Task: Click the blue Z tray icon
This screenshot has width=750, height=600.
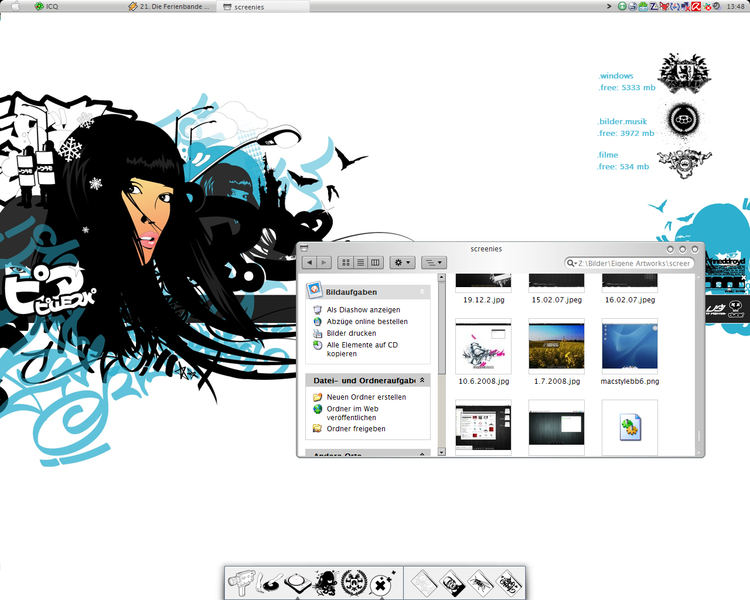Action: (654, 6)
